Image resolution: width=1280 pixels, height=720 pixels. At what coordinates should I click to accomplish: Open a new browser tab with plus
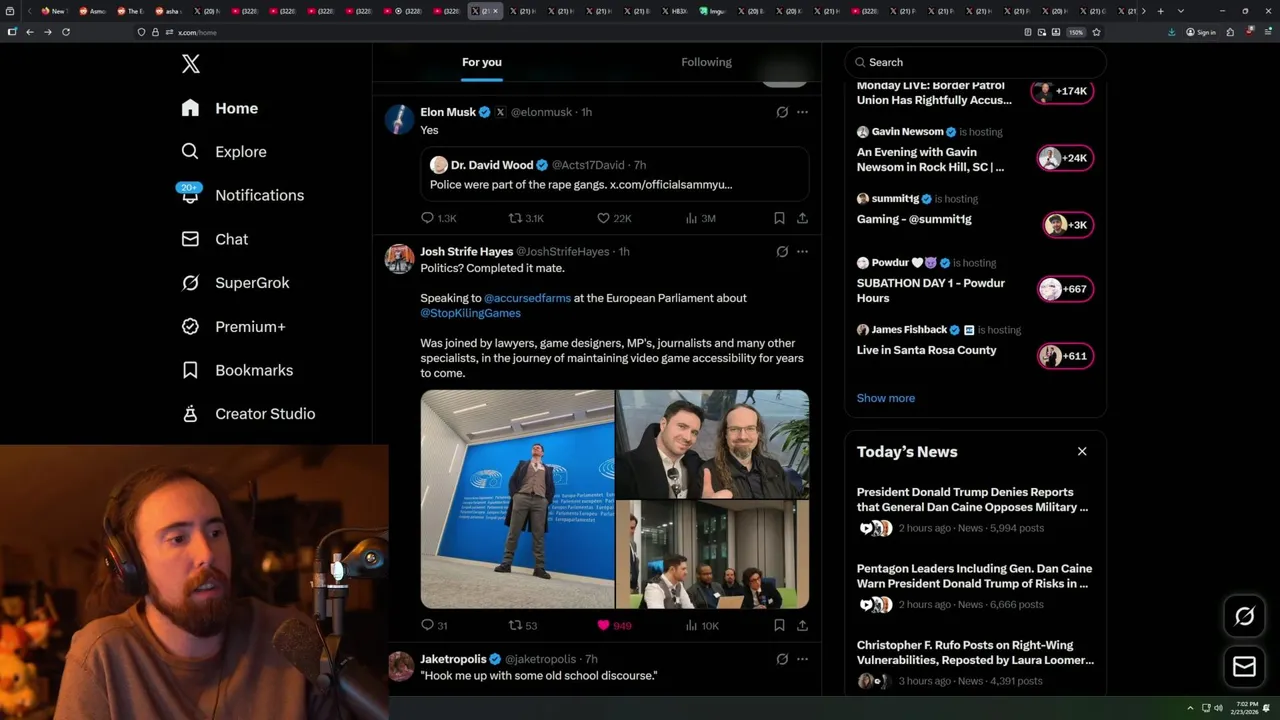[x=1160, y=11]
